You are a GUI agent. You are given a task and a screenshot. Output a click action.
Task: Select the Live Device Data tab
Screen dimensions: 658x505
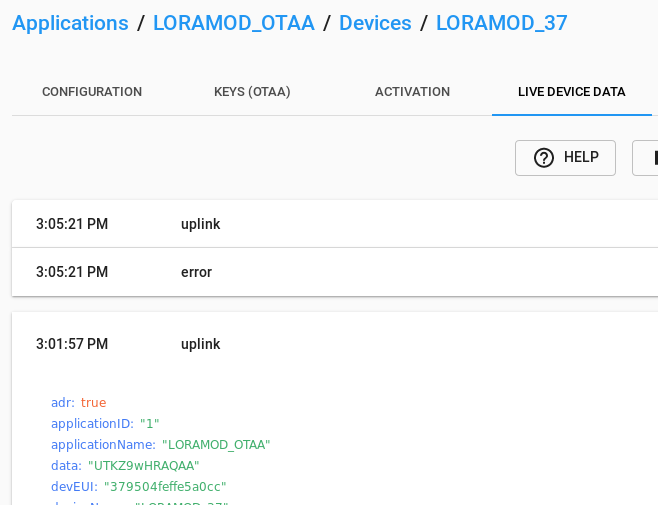pos(572,92)
